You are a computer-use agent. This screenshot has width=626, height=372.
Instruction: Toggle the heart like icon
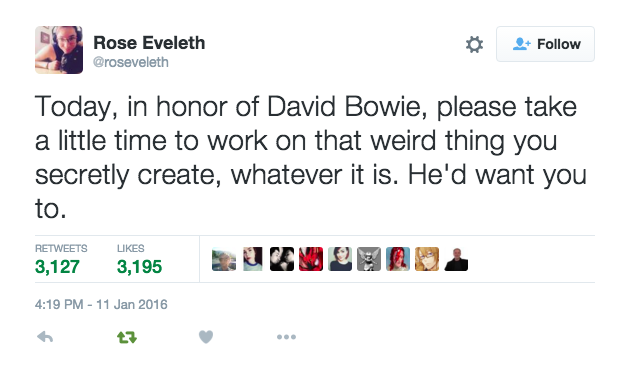(x=206, y=337)
